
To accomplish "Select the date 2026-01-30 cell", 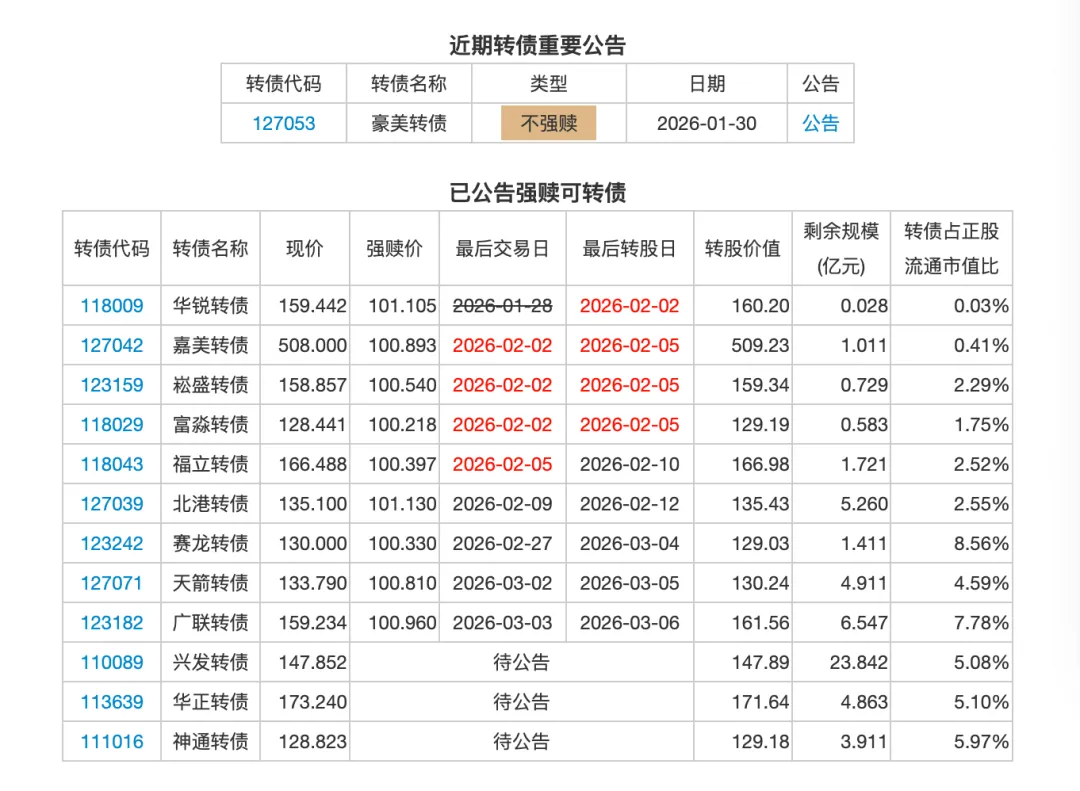I will tap(707, 123).
